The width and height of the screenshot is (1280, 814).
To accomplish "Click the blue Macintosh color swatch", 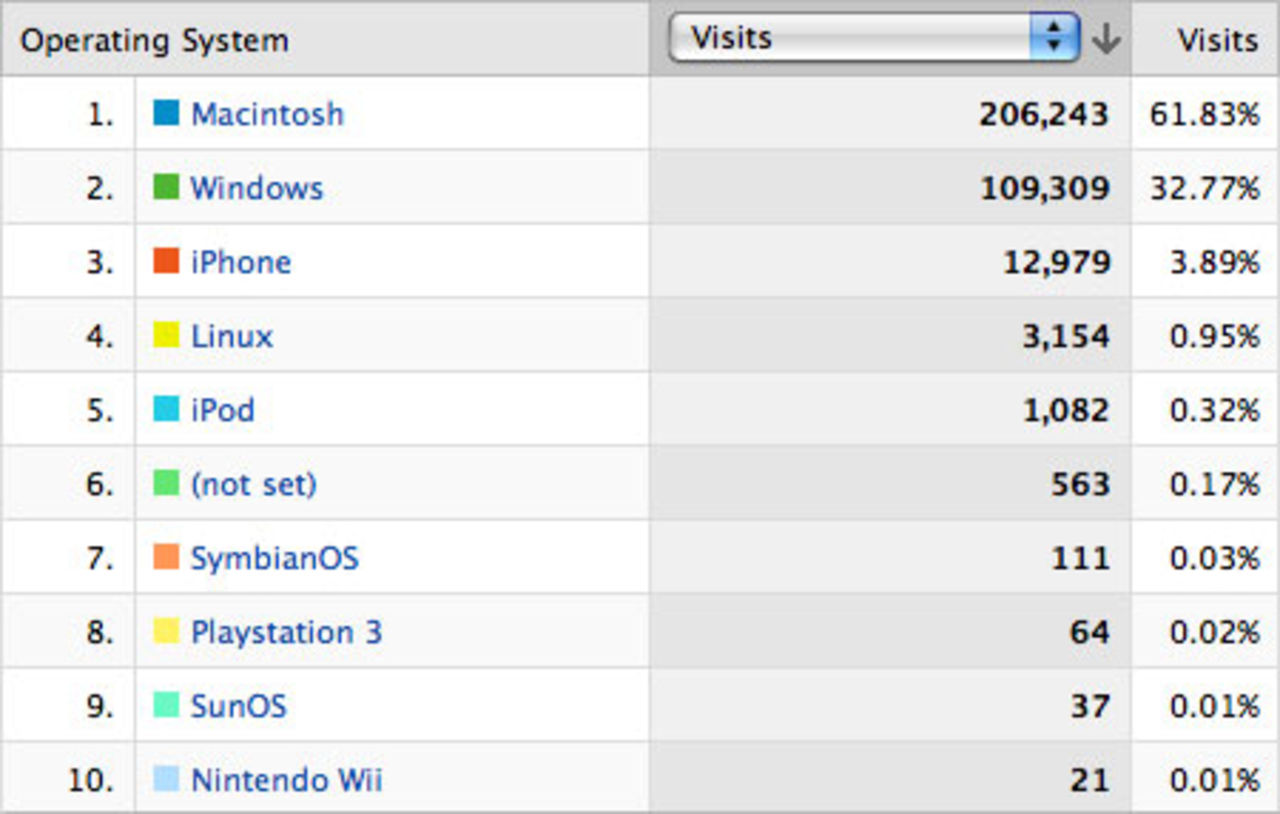I will click(x=166, y=113).
